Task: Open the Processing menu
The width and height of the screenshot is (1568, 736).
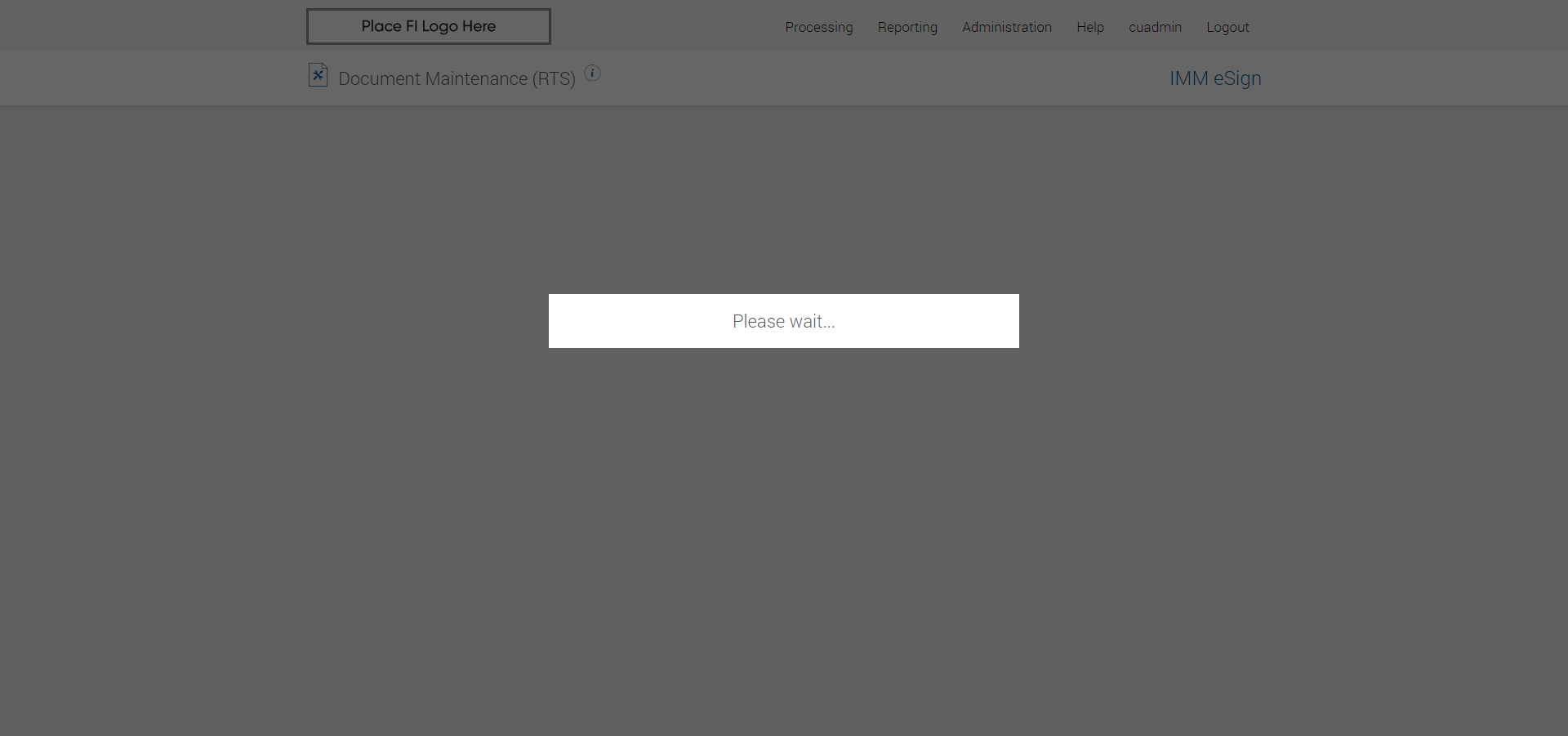Action: (x=819, y=27)
